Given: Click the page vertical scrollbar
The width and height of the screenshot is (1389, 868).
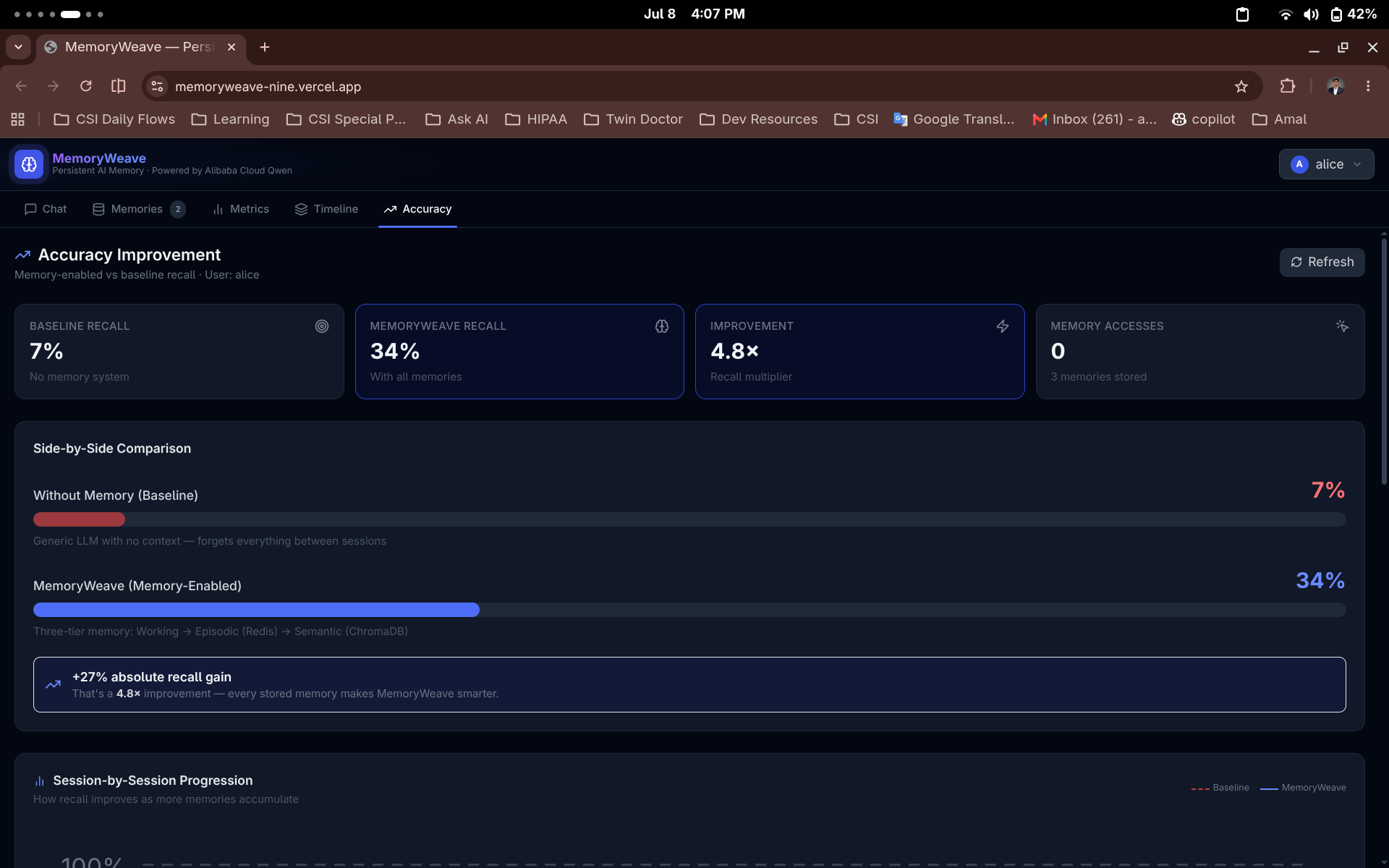Looking at the screenshot, I should coord(1384,362).
